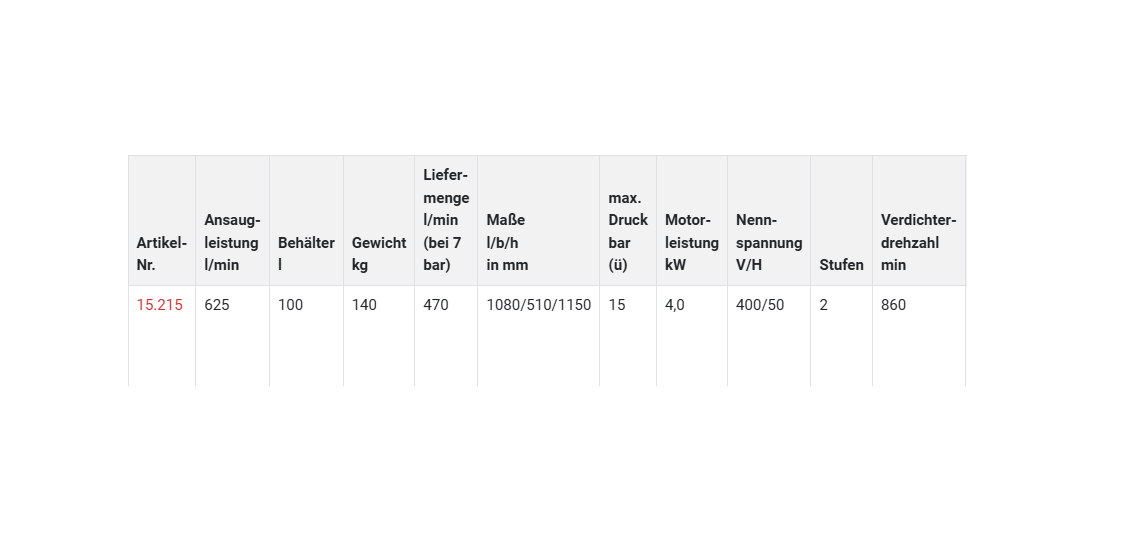Select the 1080/510/1150 dimensions cell
Screen dimensions: 1139x535
pos(538,305)
